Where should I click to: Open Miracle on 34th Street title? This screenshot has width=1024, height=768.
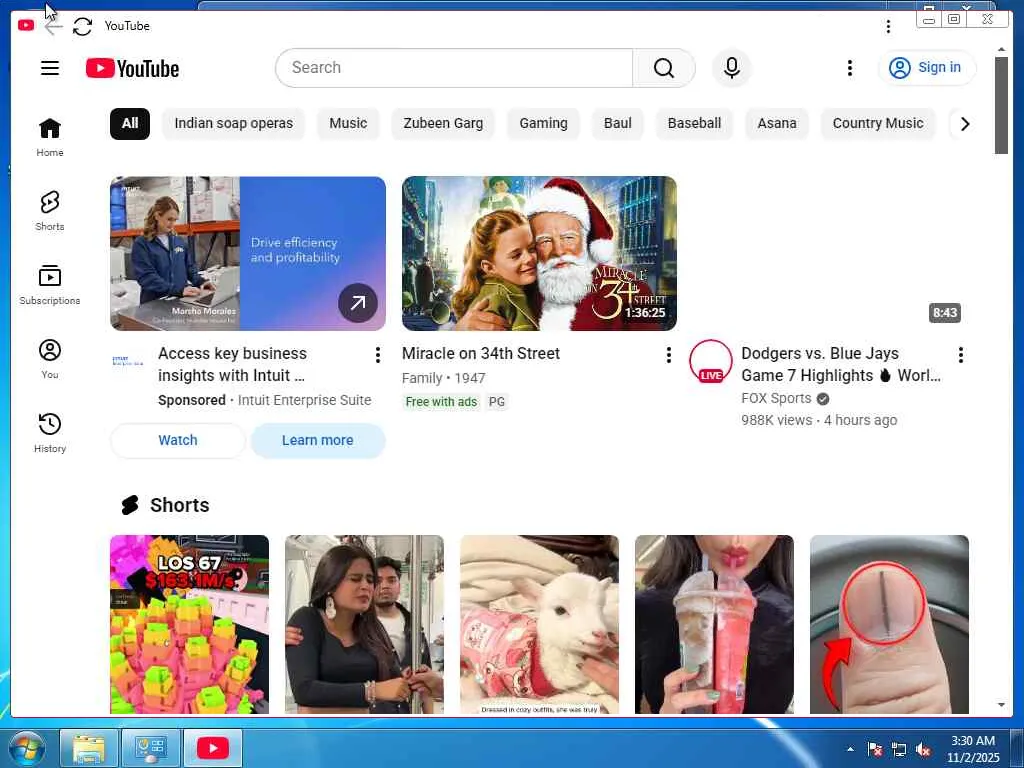[x=481, y=353]
